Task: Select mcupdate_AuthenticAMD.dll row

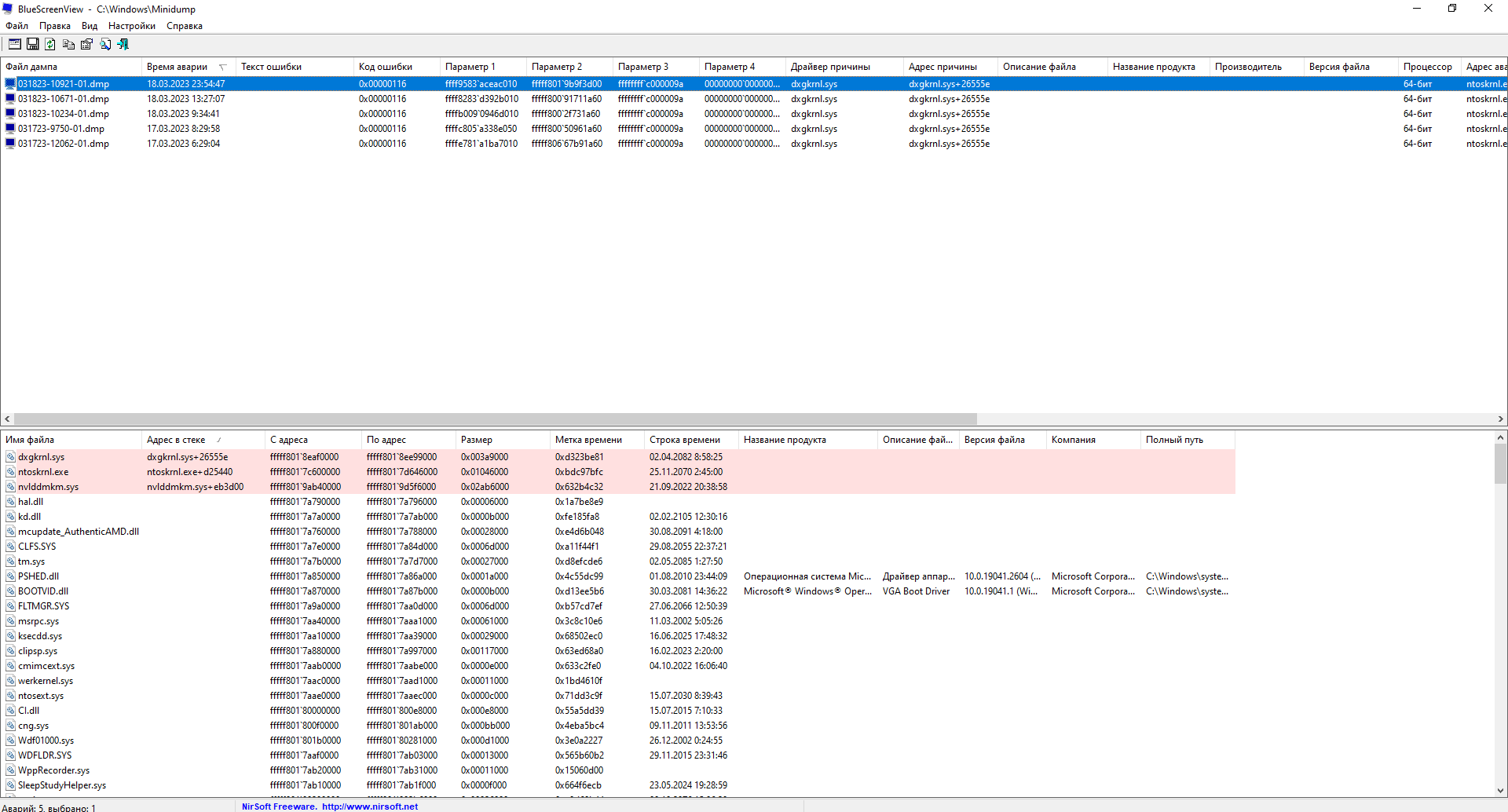Action: (618, 532)
